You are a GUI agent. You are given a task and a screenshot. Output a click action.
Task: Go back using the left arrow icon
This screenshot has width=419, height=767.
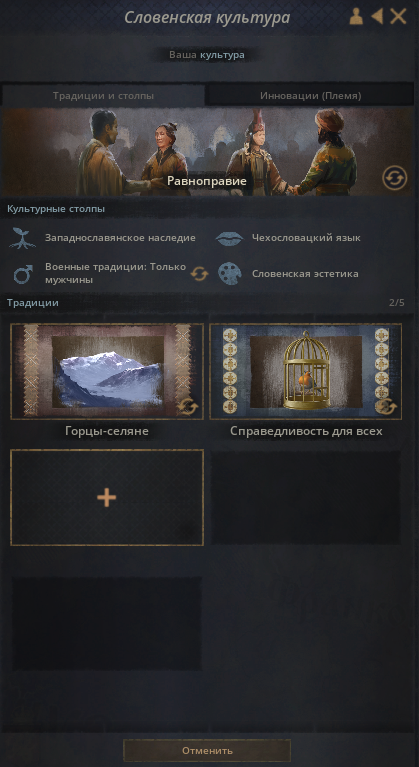377,17
